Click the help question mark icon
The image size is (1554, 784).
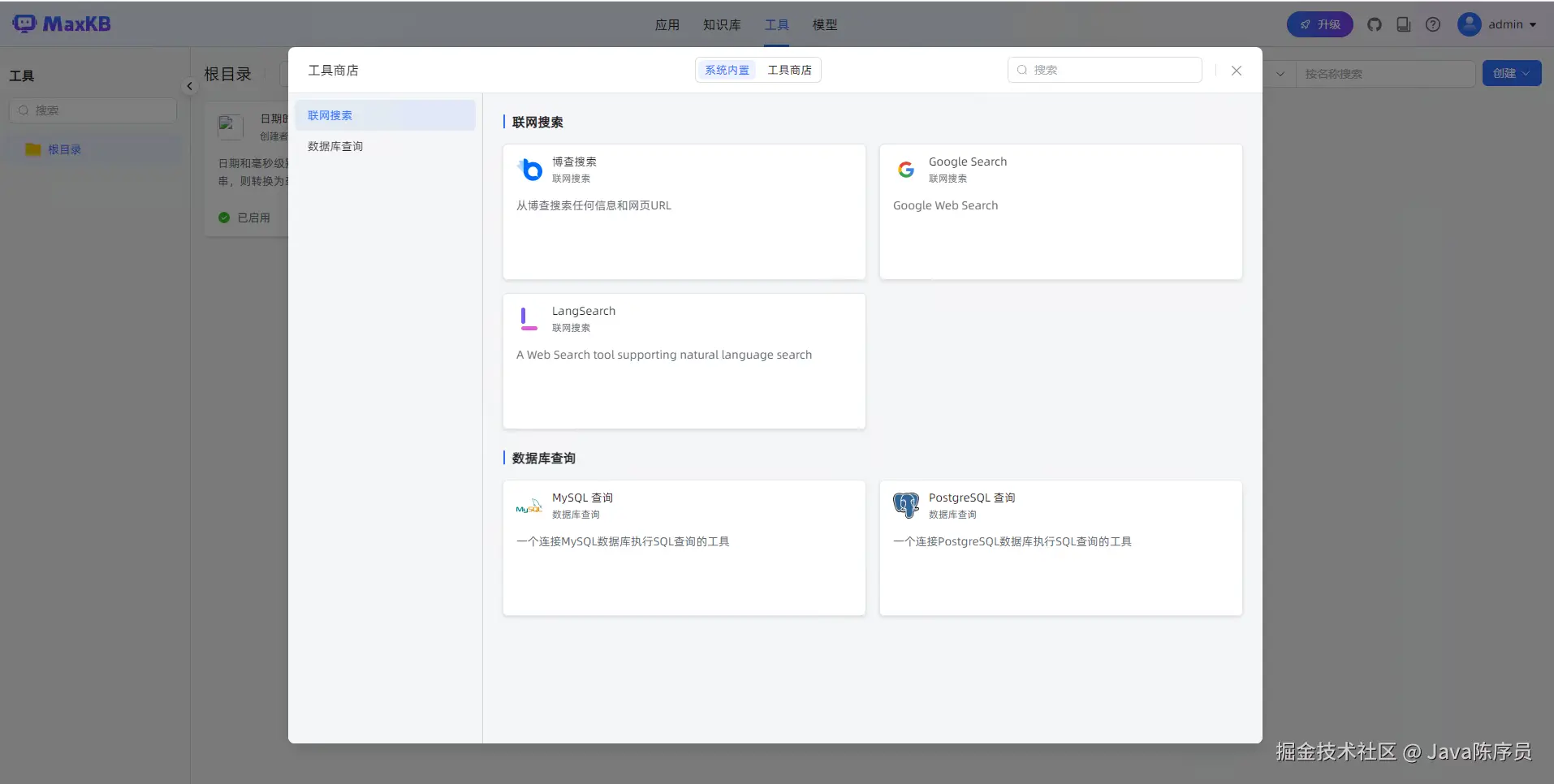coord(1433,24)
